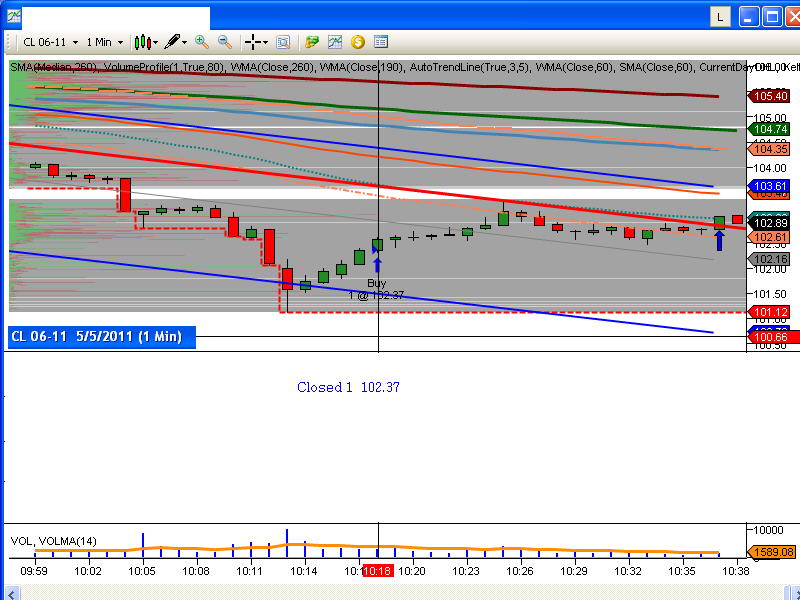The width and height of the screenshot is (800, 600).
Task: Click the horizontal scrollbar left arrow
Action: (x=11, y=593)
